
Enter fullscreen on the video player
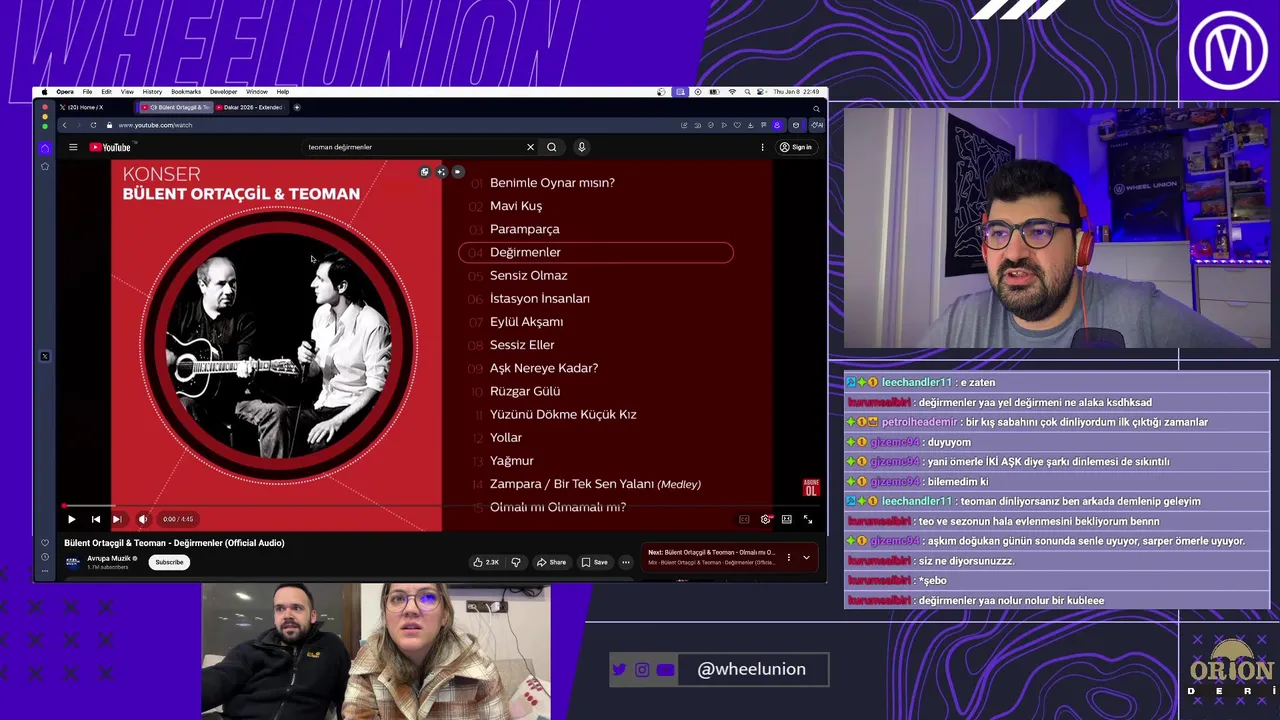coord(808,519)
